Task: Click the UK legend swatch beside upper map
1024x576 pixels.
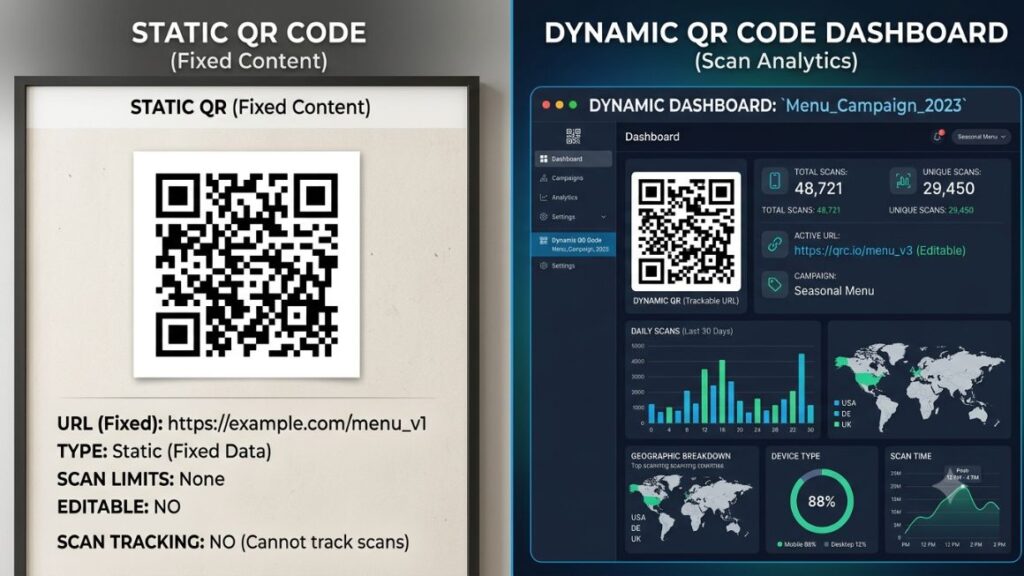Action: point(837,424)
